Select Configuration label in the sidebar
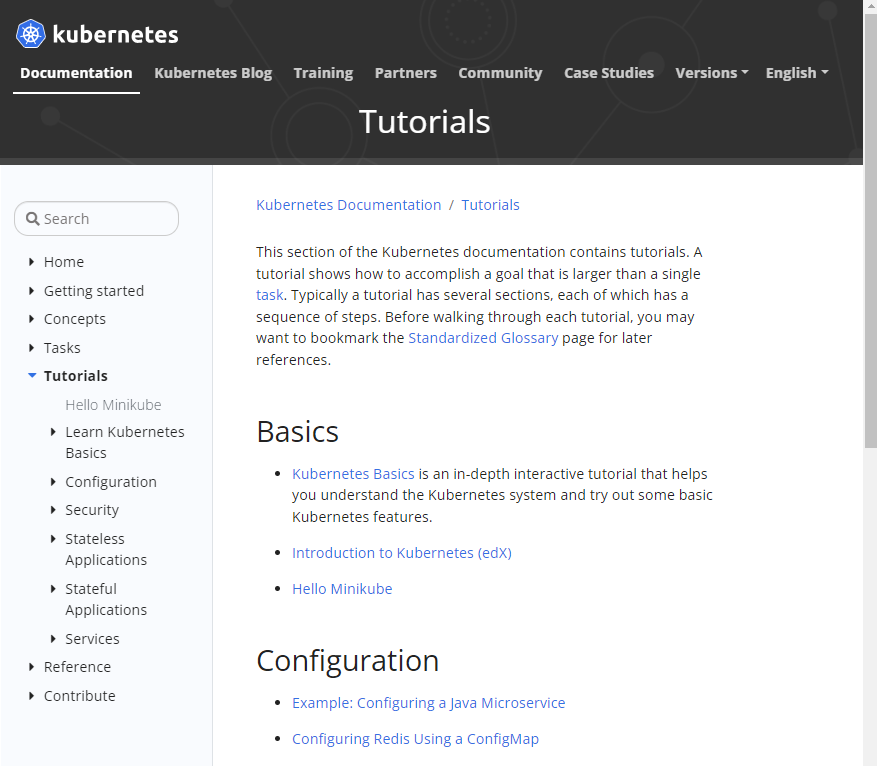This screenshot has height=766, width=877. pos(111,483)
